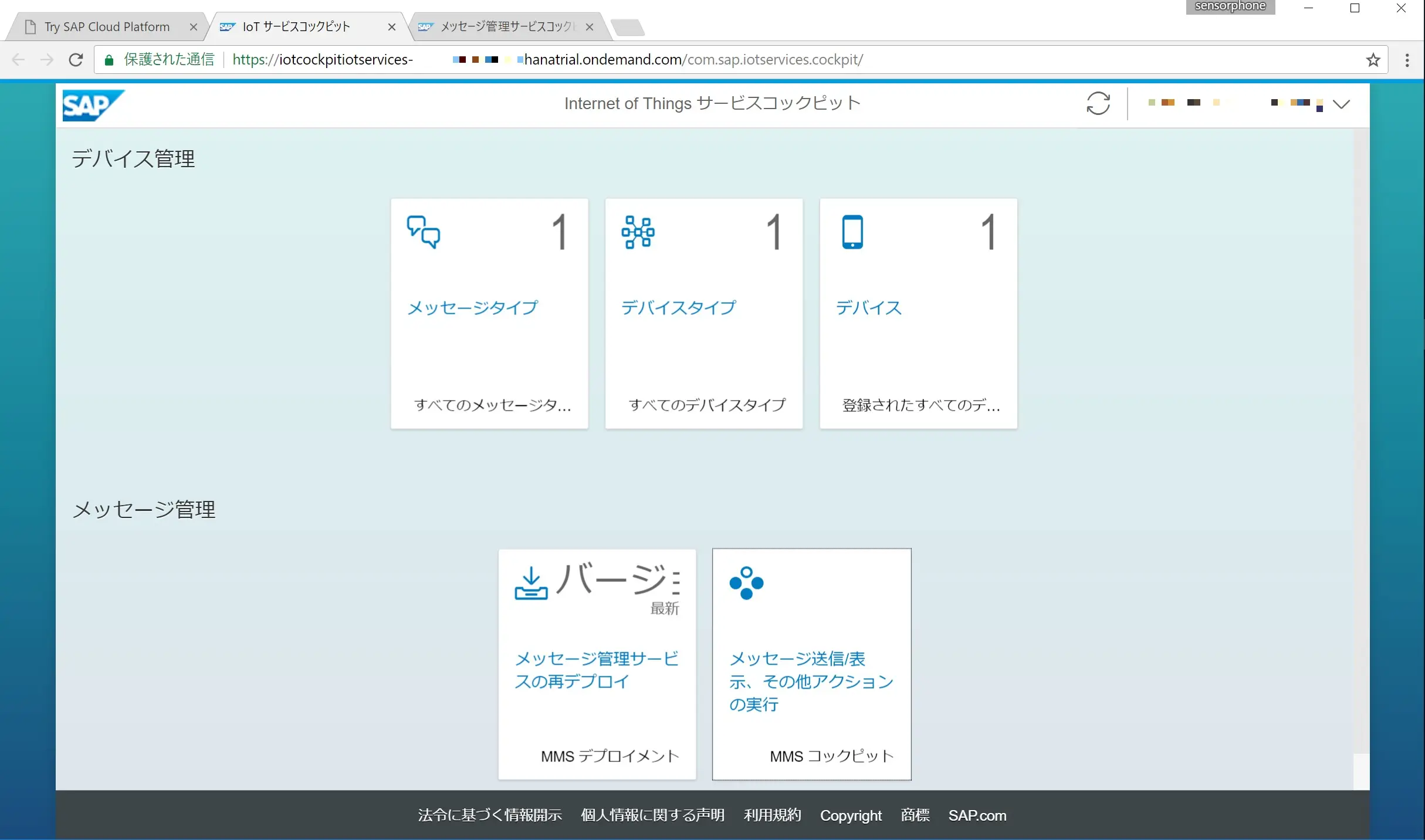Click the メッセージ管理 section heading

(144, 509)
